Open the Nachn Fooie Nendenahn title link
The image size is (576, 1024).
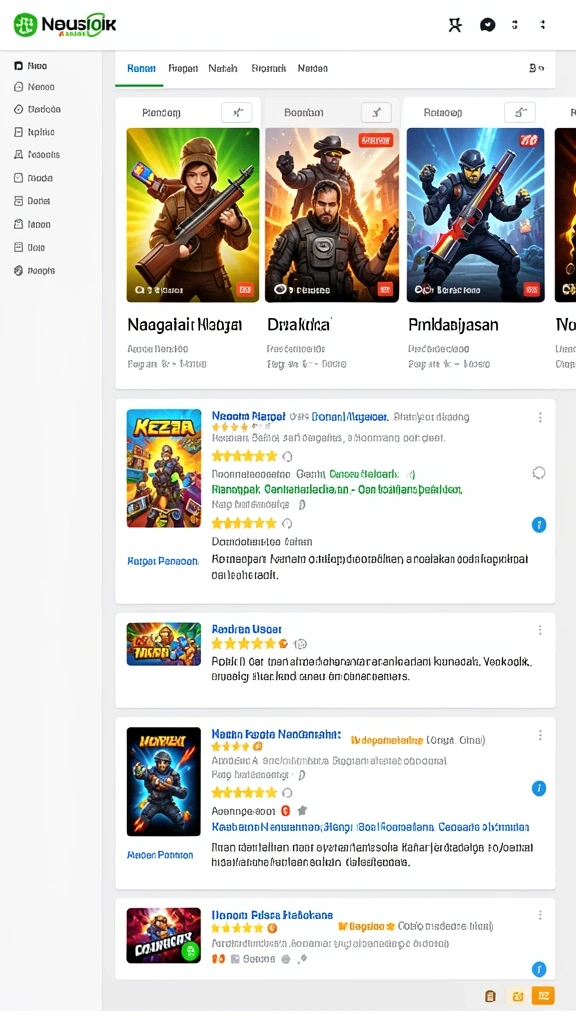(276, 734)
